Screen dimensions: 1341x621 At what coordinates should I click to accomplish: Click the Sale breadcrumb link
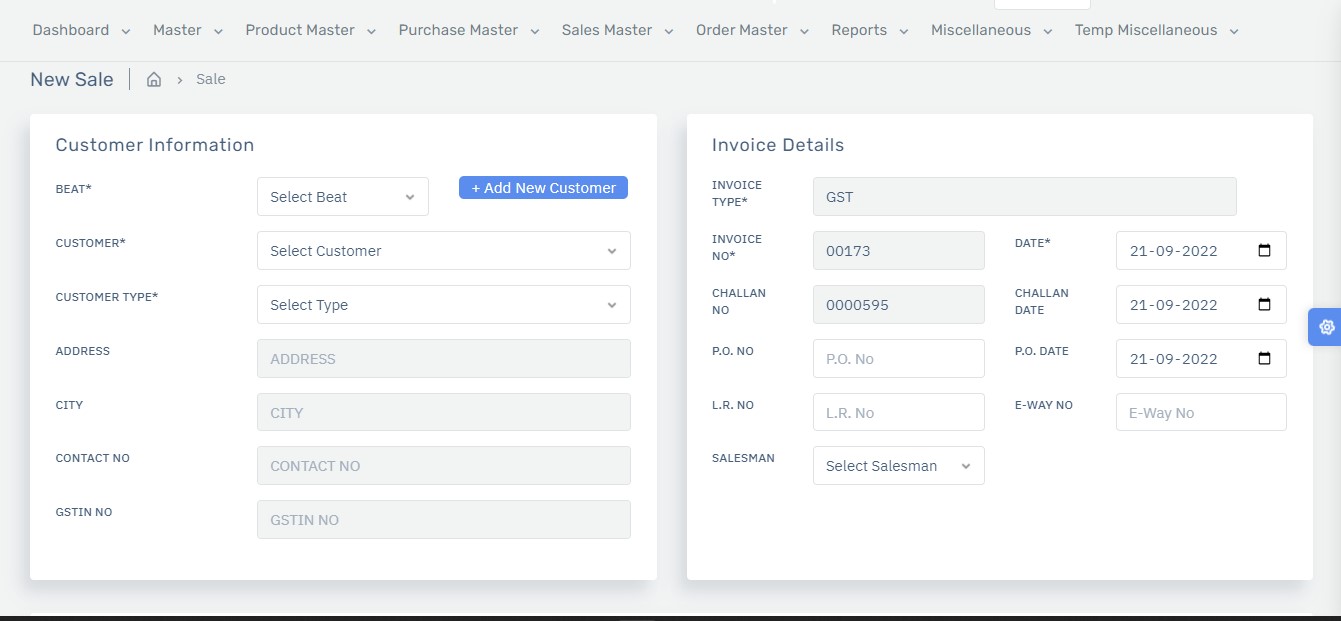tap(211, 79)
